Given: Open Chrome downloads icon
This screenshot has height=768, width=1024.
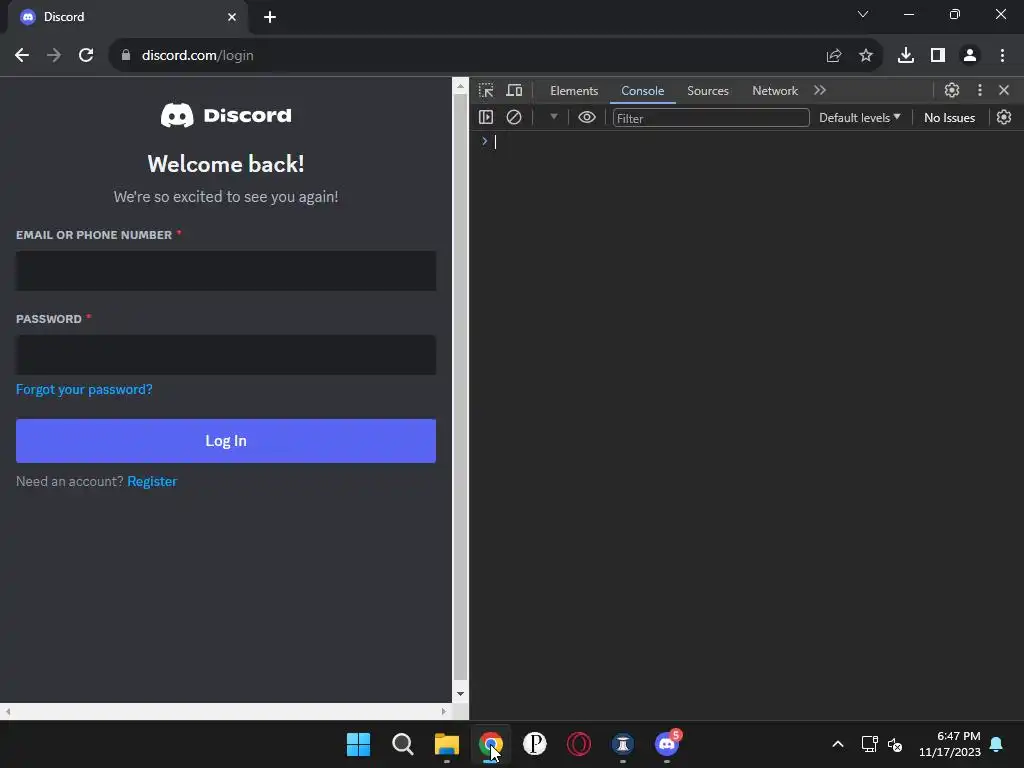Looking at the screenshot, I should (x=906, y=56).
